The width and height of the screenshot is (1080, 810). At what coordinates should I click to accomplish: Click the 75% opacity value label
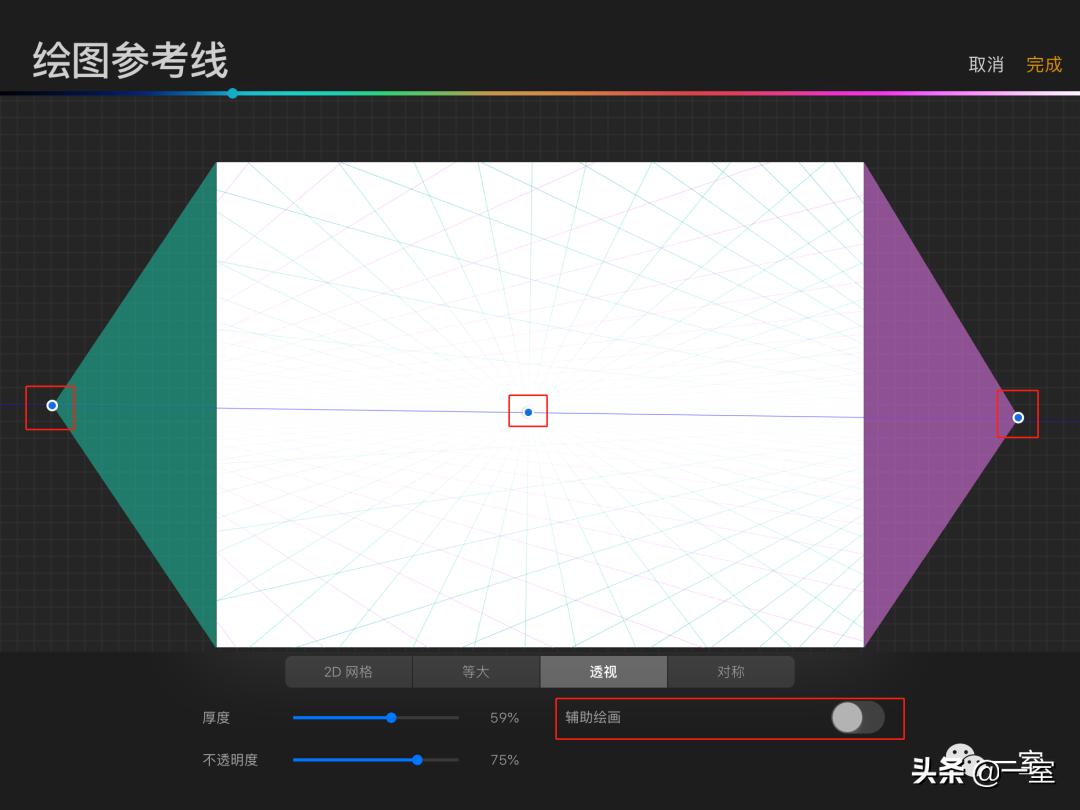click(x=504, y=760)
